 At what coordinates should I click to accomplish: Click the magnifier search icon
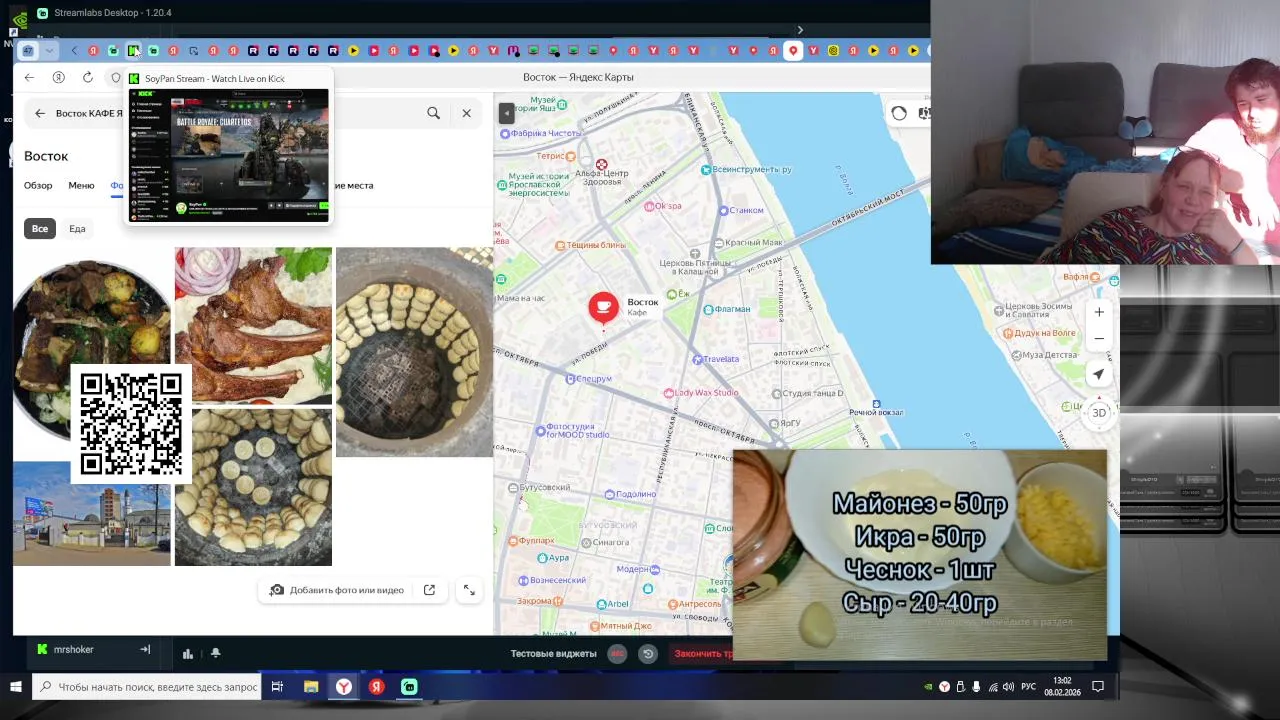tap(433, 113)
